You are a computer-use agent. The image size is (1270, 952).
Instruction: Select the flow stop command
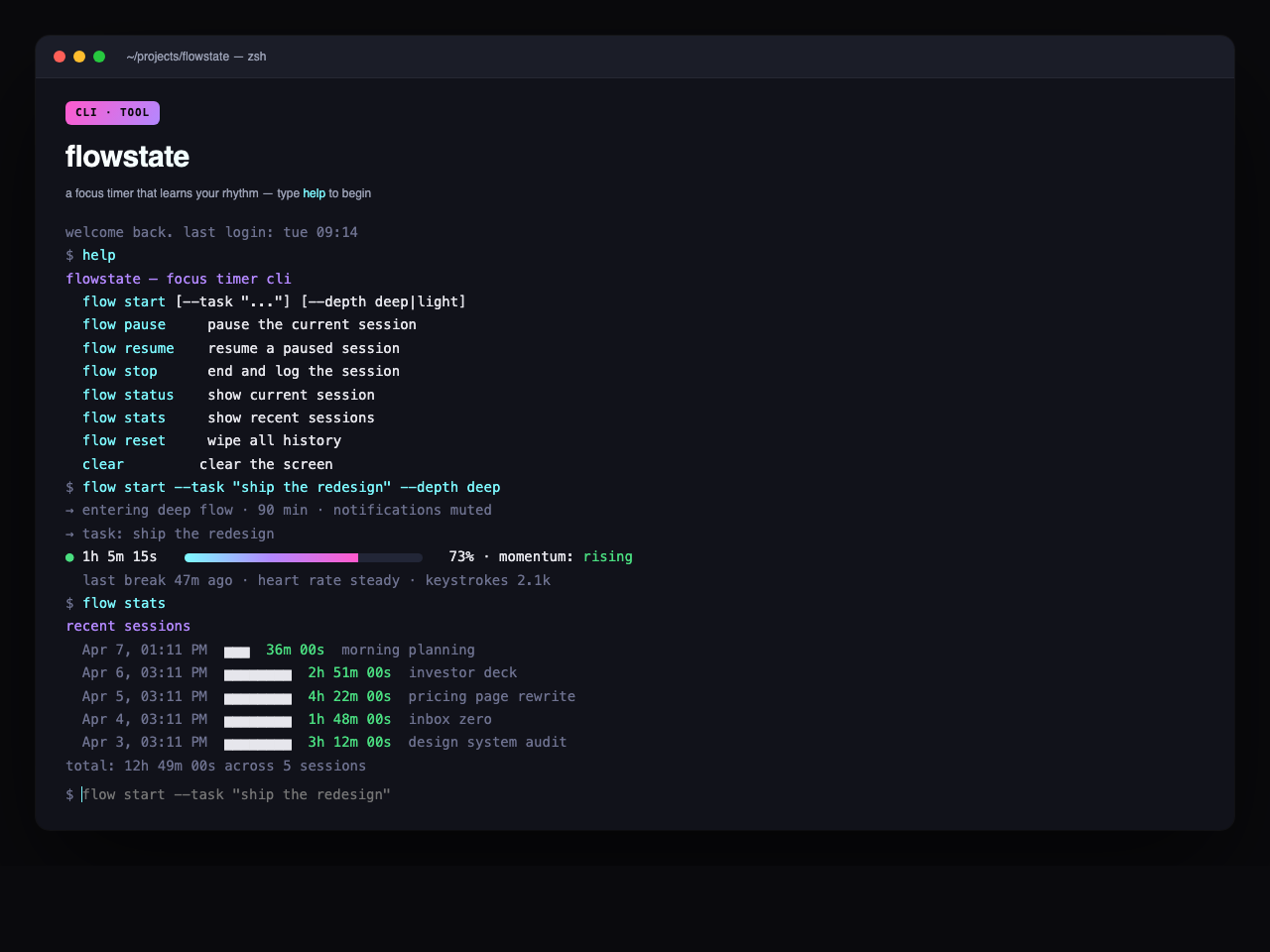(120, 371)
